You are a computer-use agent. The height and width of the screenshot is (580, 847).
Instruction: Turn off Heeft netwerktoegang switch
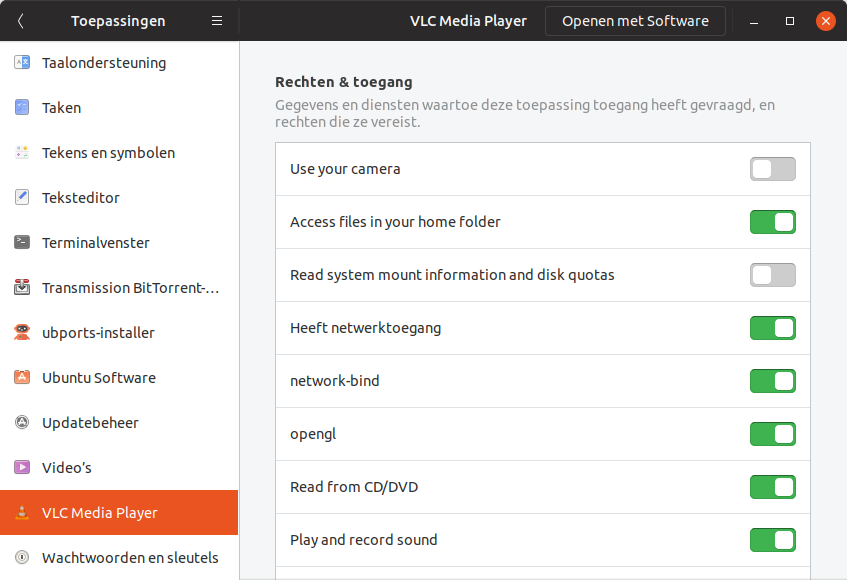tap(772, 328)
